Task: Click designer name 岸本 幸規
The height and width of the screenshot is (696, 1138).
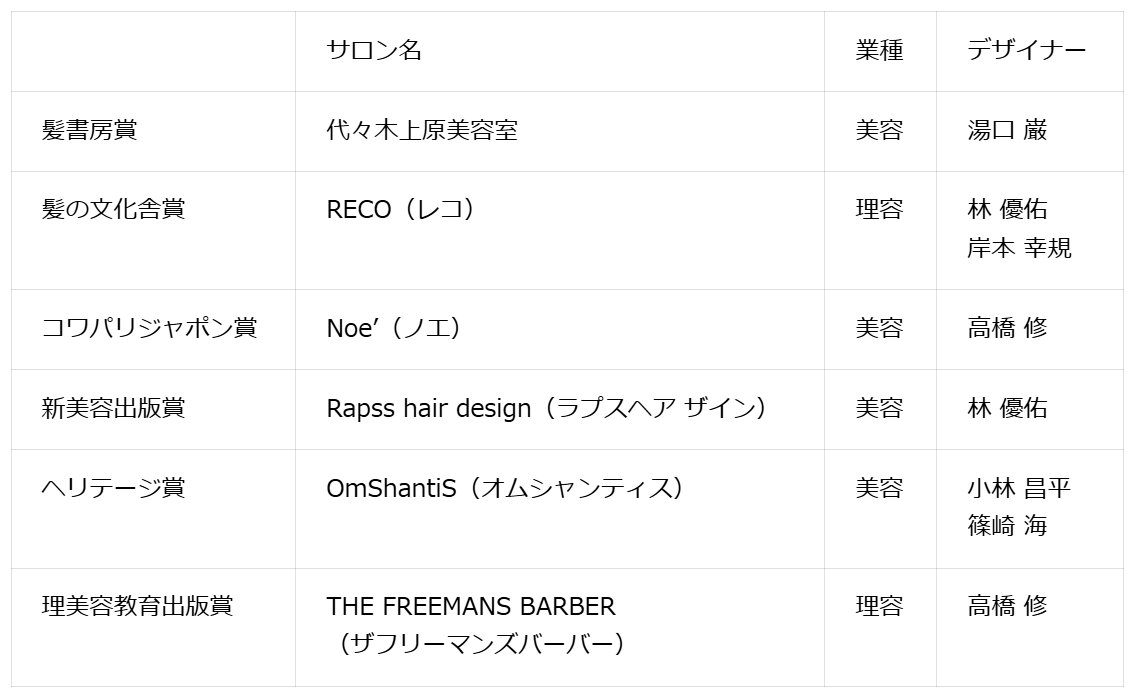Action: click(x=1019, y=248)
